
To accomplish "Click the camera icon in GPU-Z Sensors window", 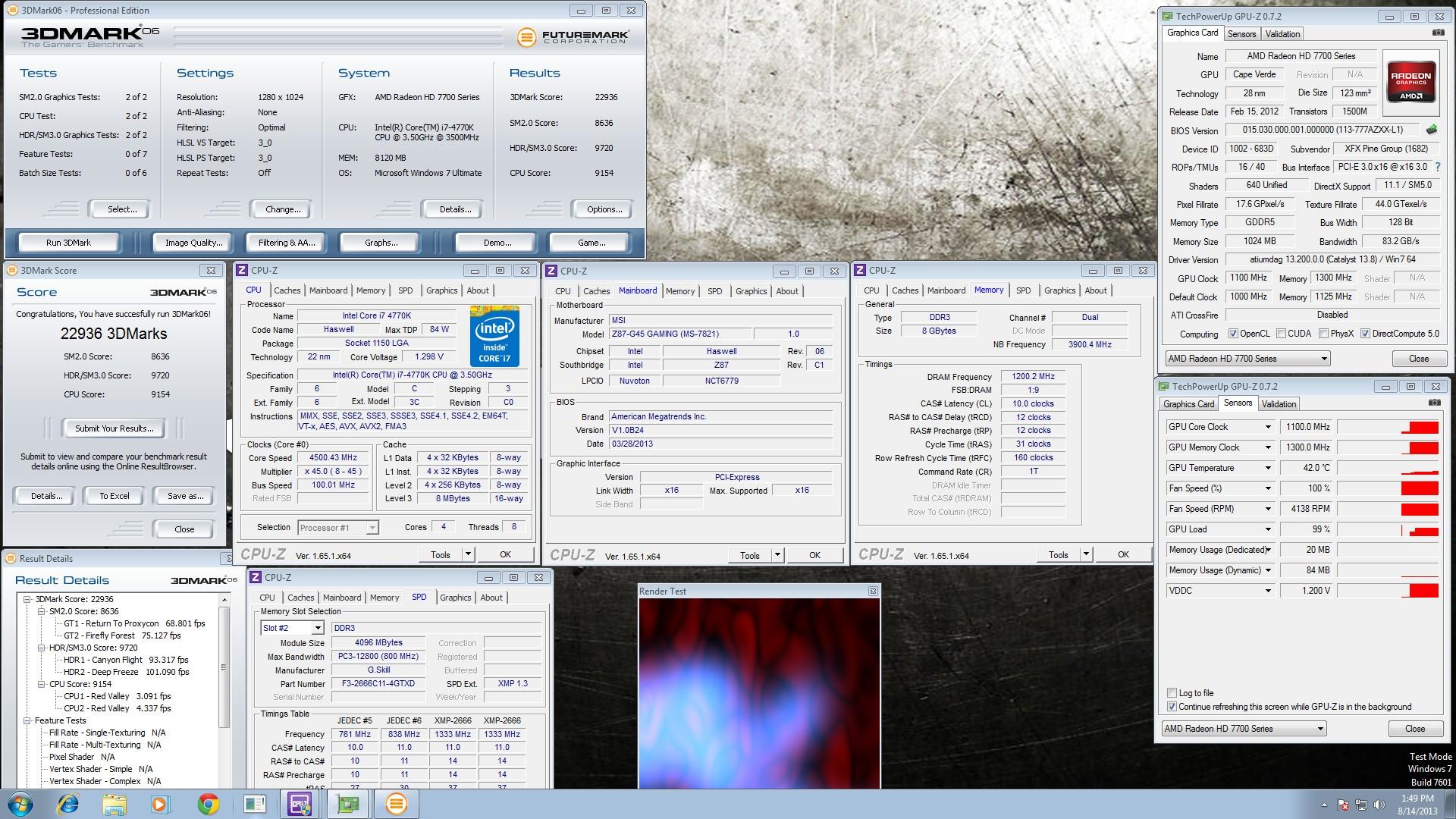I will point(1434,403).
